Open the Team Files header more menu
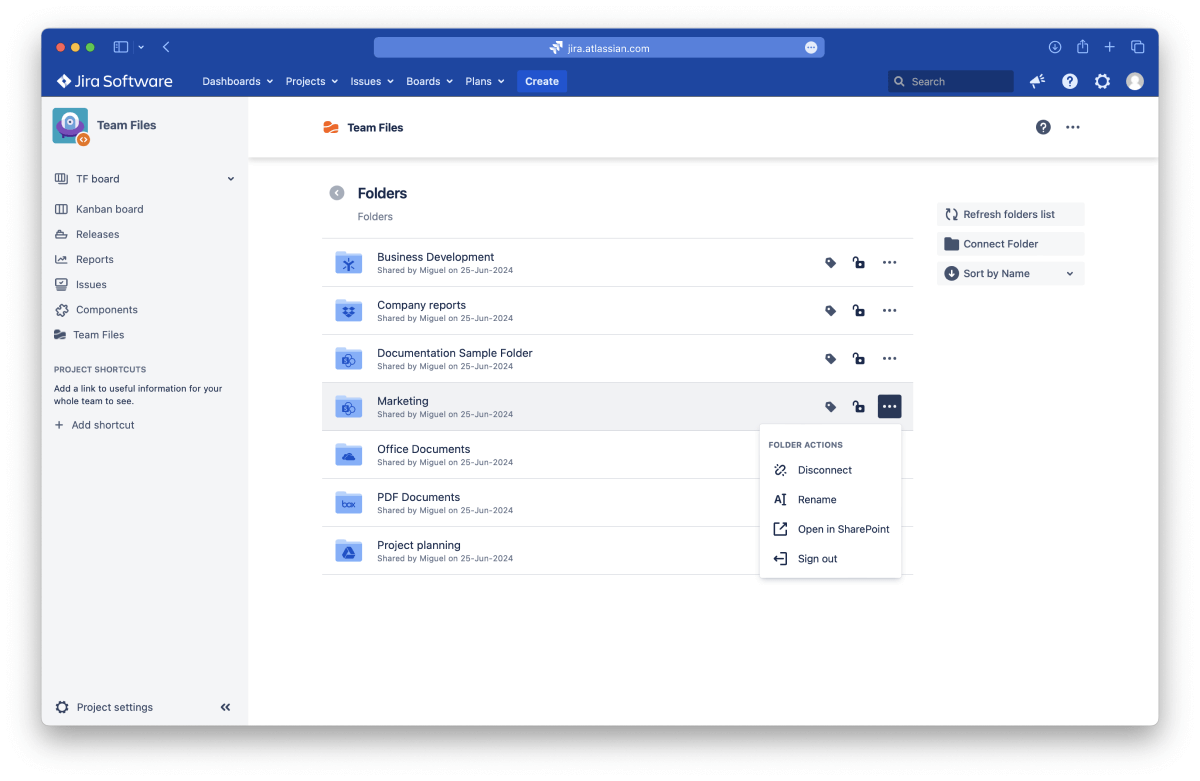Viewport: 1200px width, 781px height. [1073, 127]
